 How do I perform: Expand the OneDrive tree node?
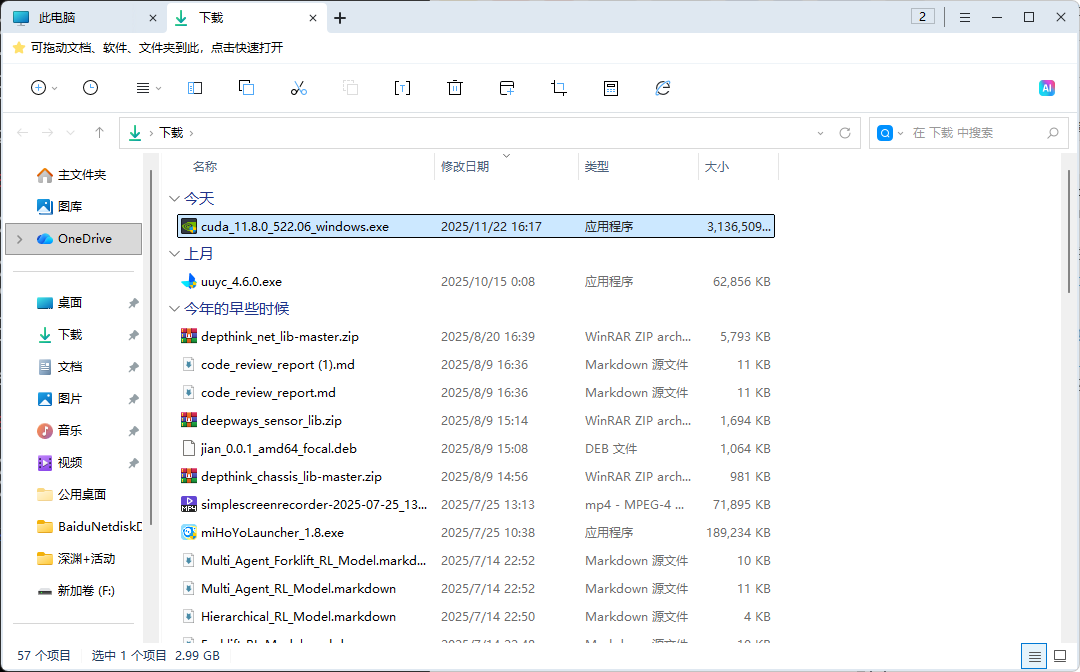tap(19, 239)
